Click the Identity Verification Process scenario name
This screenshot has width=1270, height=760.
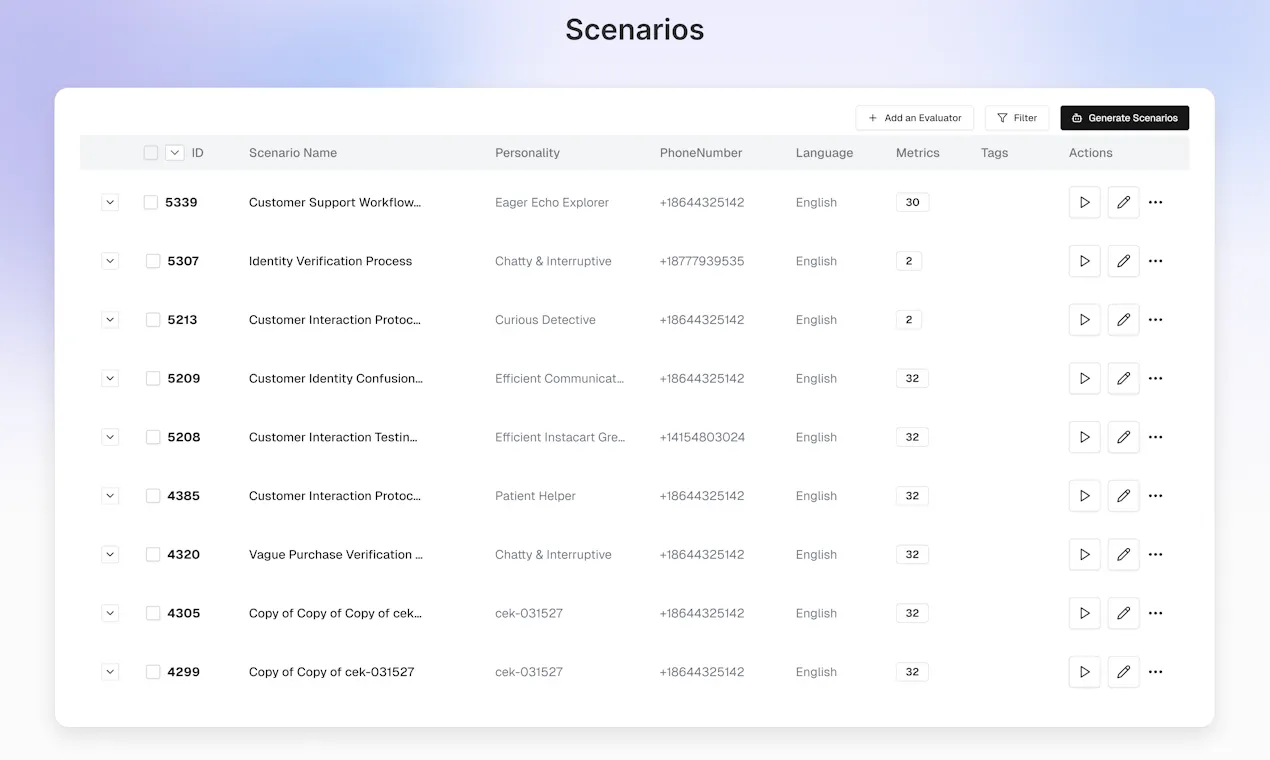click(x=330, y=261)
